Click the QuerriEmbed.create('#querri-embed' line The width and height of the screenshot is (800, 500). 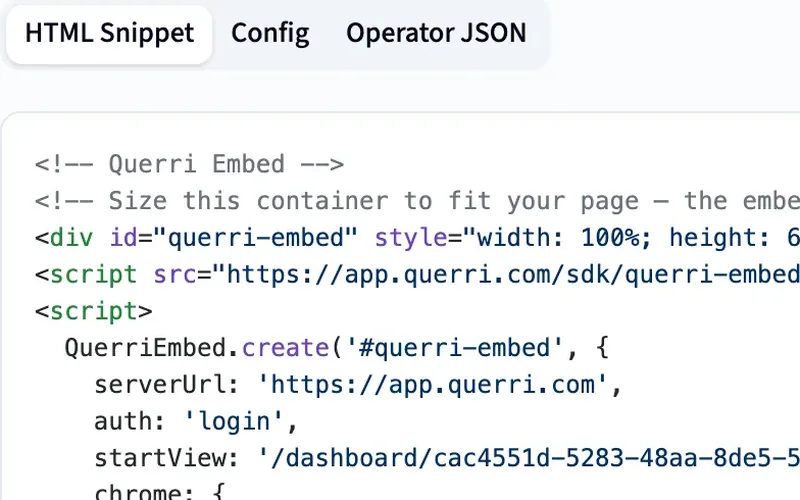337,348
